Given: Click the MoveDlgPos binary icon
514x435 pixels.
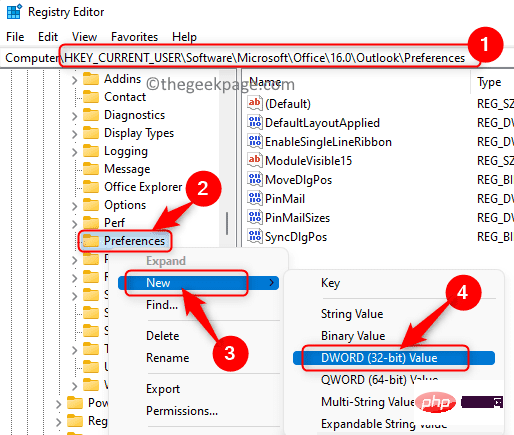Looking at the screenshot, I should (255, 179).
